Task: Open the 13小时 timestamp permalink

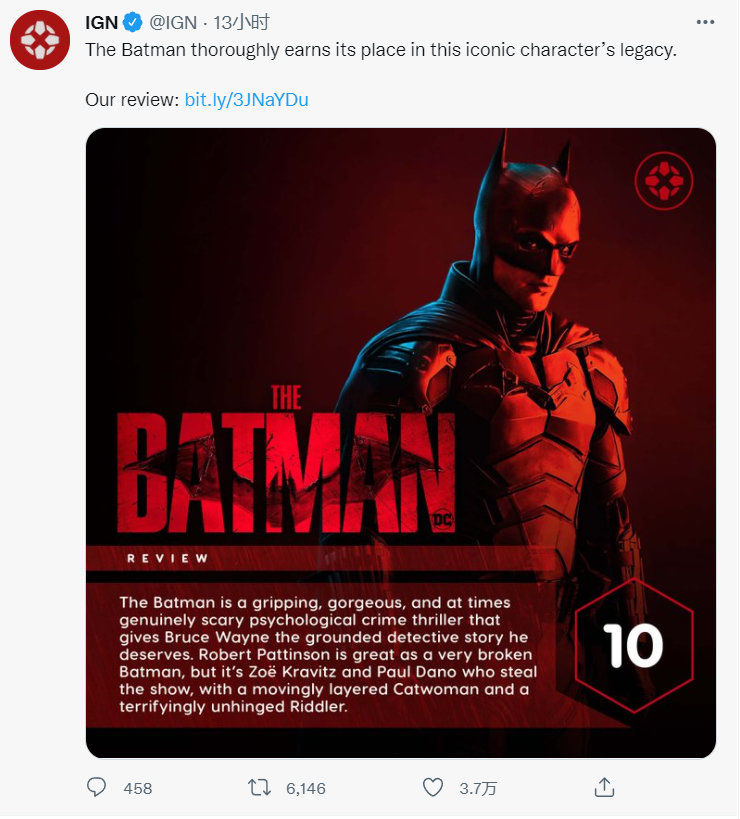Action: click(242, 22)
